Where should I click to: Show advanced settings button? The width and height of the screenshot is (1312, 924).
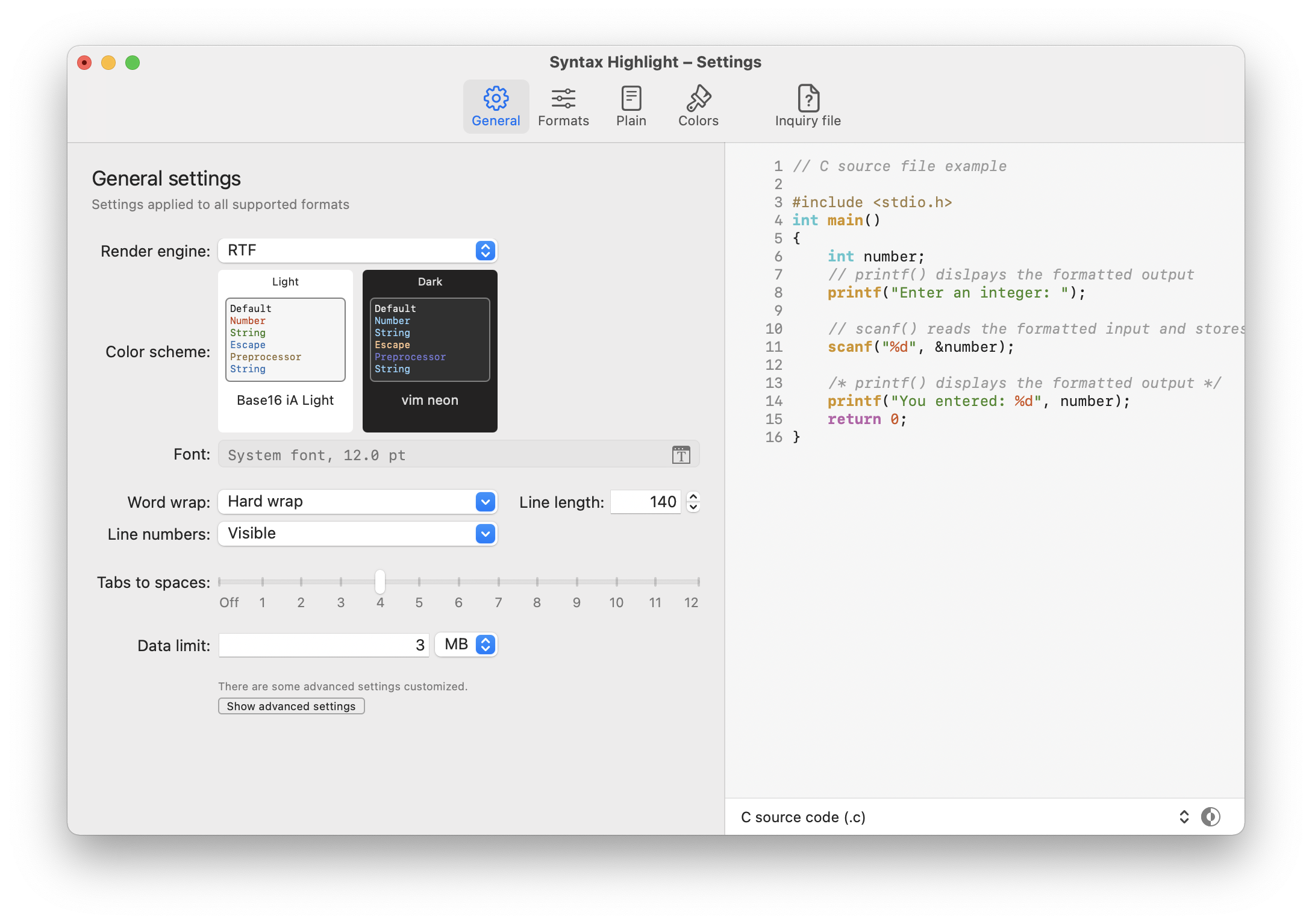click(x=291, y=706)
